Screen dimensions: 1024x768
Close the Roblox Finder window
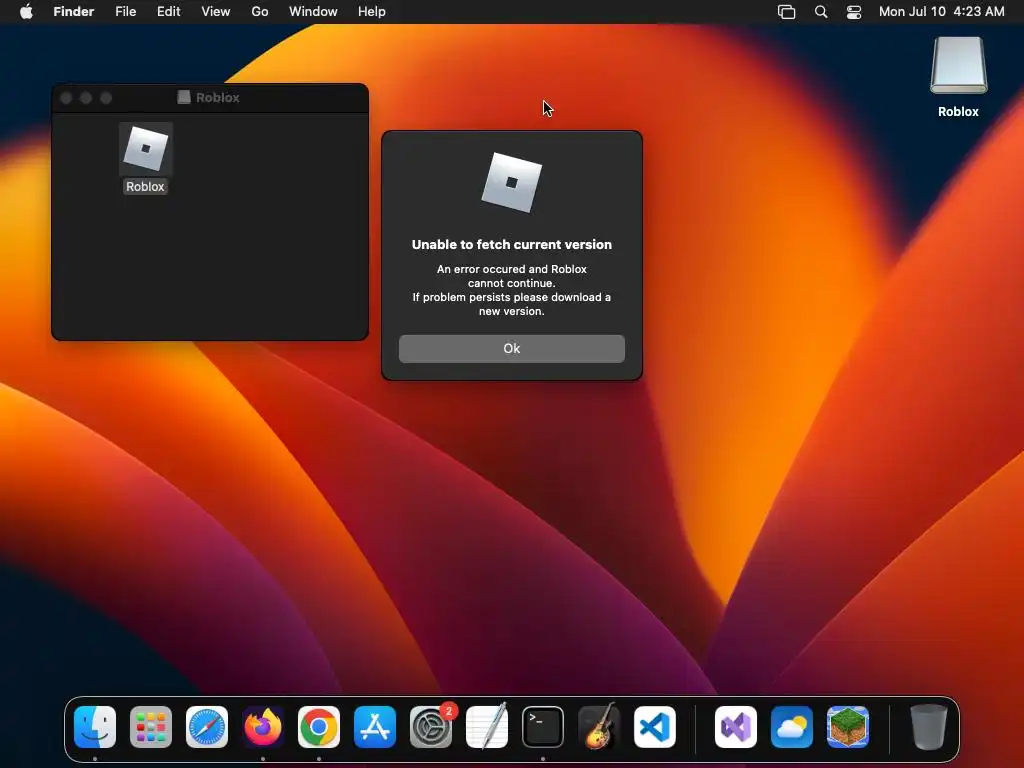(x=66, y=98)
